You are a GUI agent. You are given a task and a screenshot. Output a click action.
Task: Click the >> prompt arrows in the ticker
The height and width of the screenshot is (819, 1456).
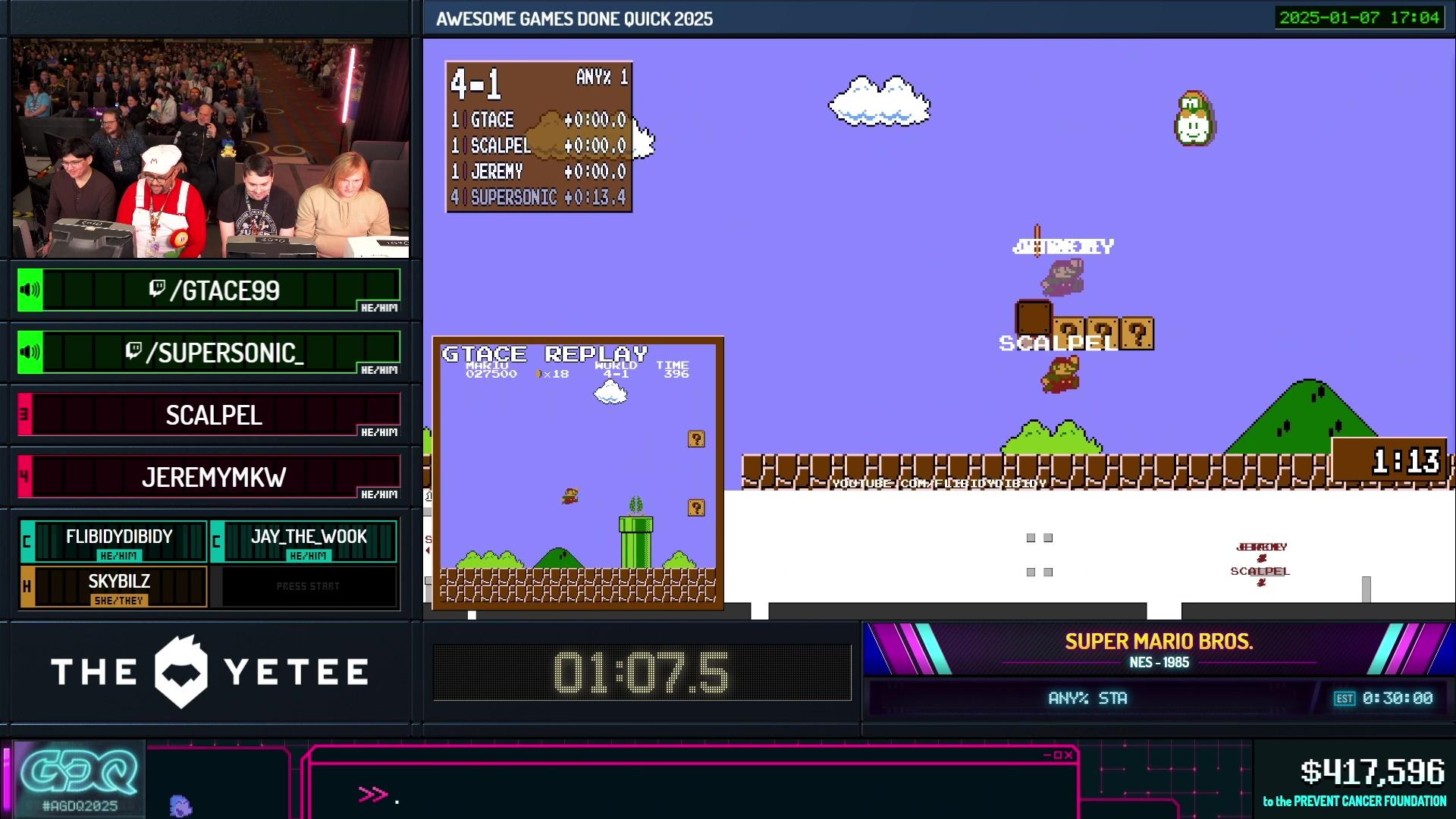pyautogui.click(x=372, y=794)
